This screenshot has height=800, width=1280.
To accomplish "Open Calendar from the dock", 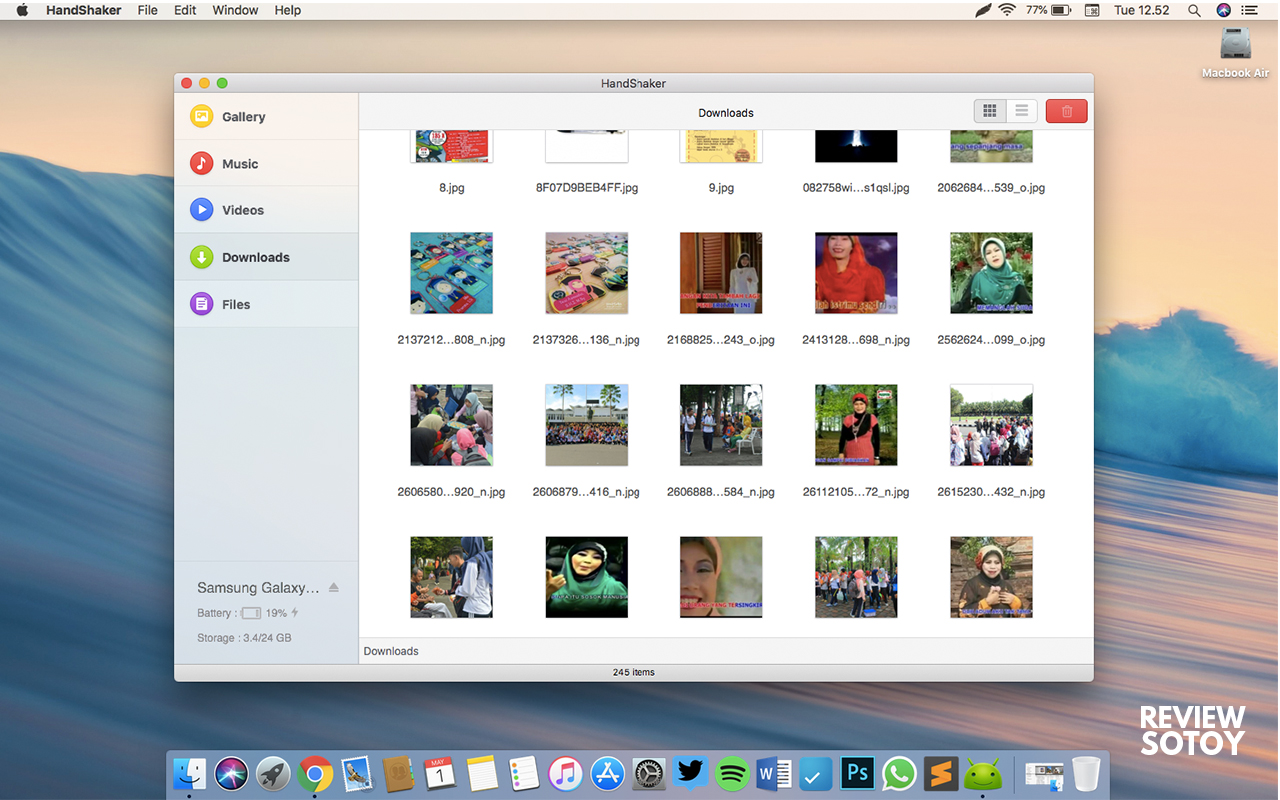I will (440, 774).
